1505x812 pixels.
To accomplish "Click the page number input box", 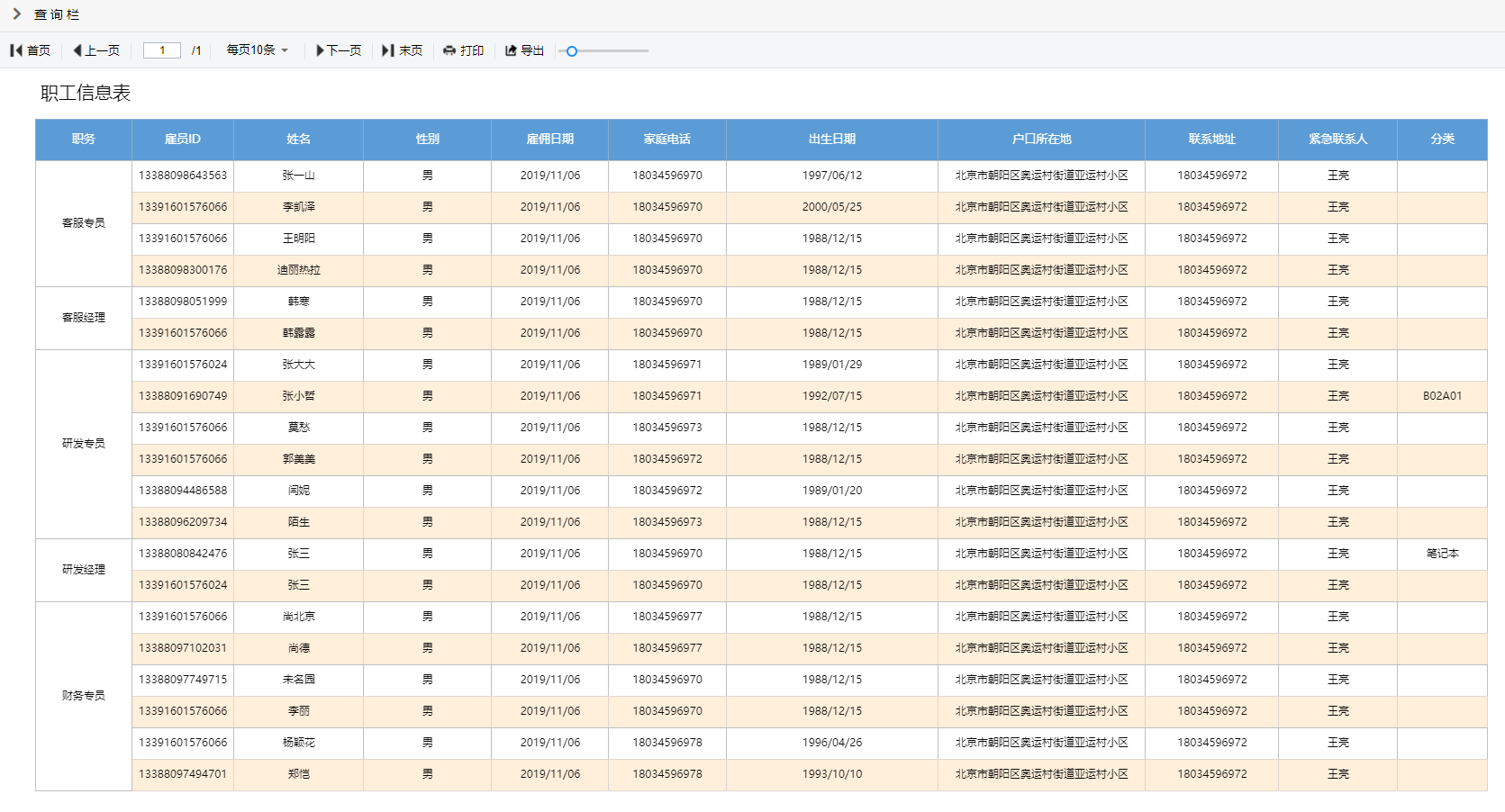I will click(160, 50).
